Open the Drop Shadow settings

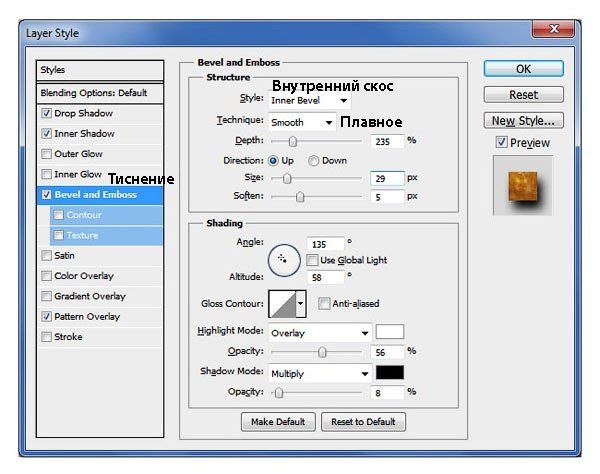[x=83, y=113]
